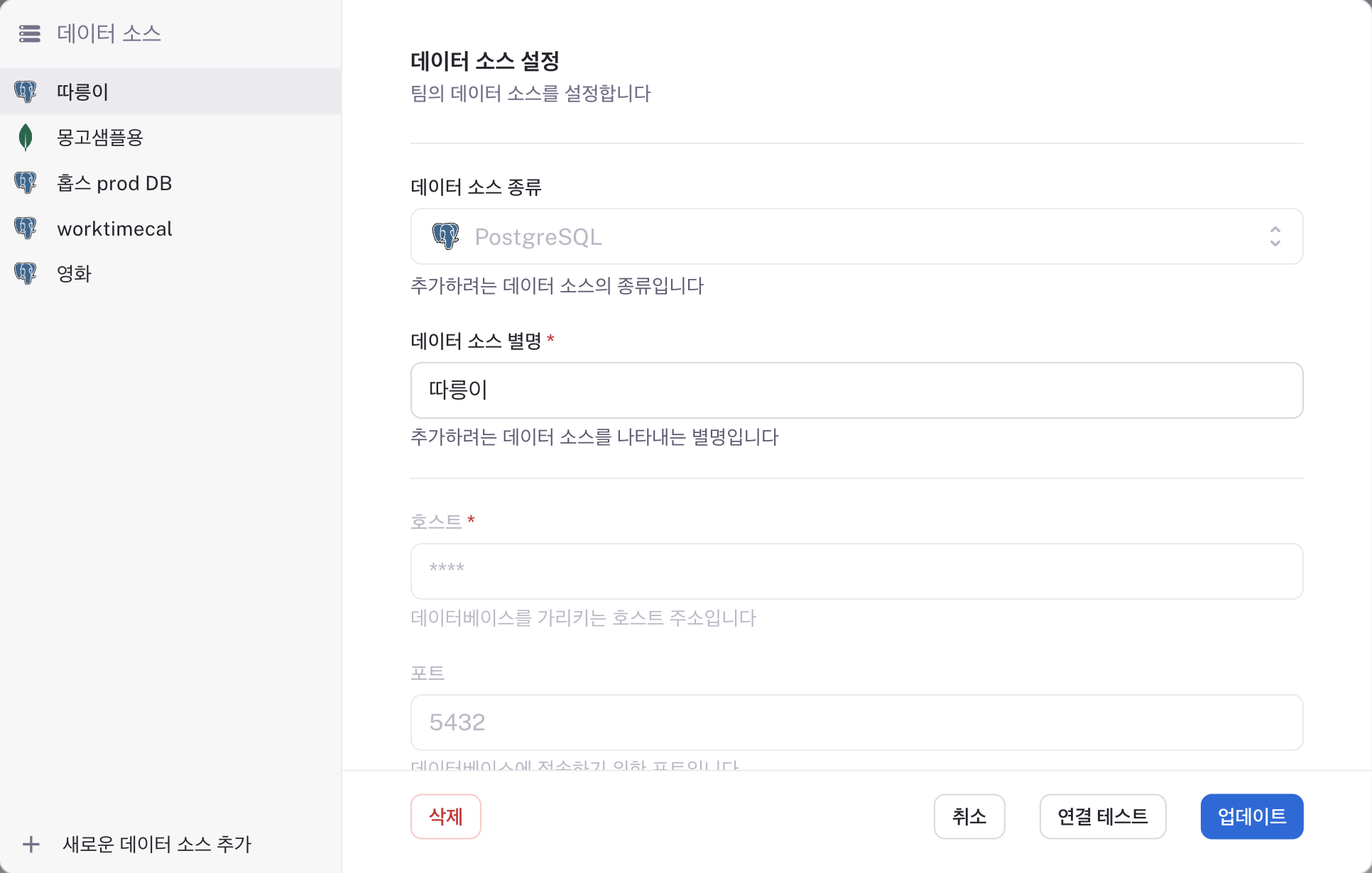
Task: Click hint 추가하려는 데이터 소스를 나타내는 별명입니다
Action: click(594, 437)
